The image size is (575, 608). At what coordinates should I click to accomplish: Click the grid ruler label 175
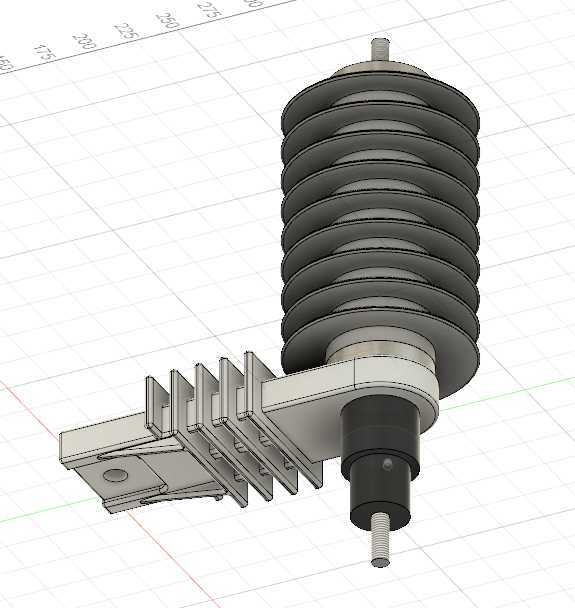(x=45, y=52)
